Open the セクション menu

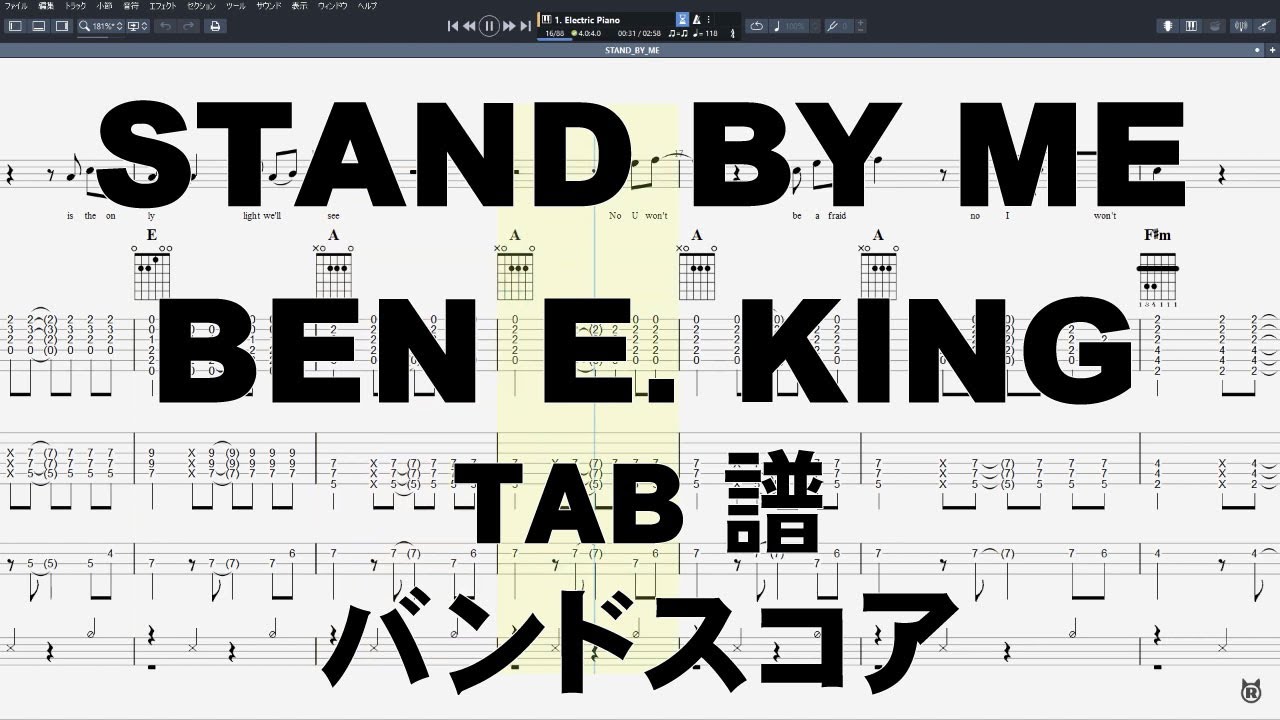pos(202,6)
